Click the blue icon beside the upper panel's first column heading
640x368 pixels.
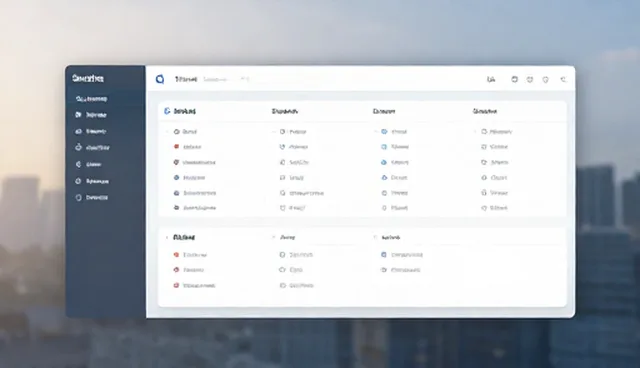pos(167,111)
